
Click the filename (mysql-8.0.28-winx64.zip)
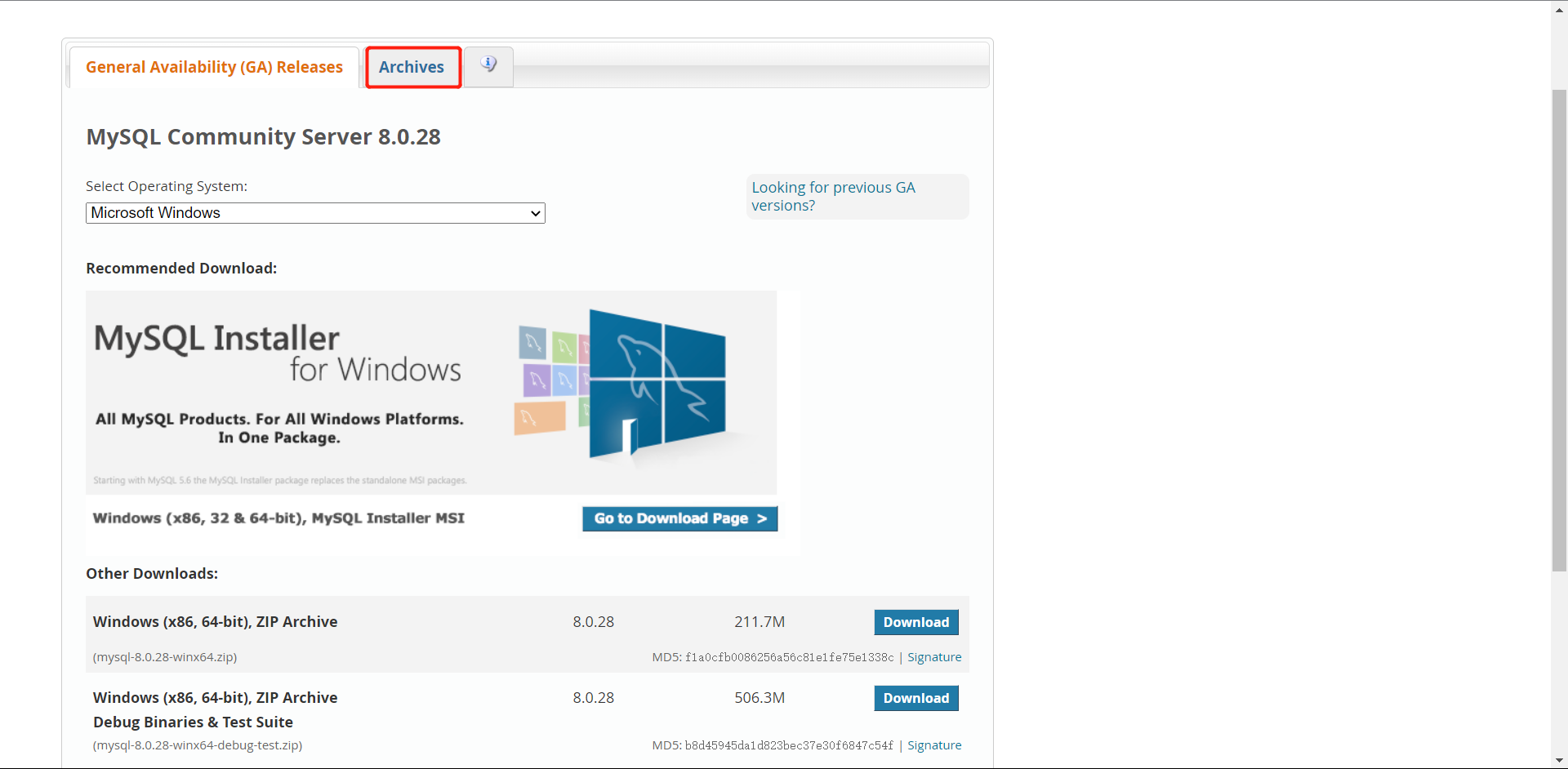click(x=165, y=657)
